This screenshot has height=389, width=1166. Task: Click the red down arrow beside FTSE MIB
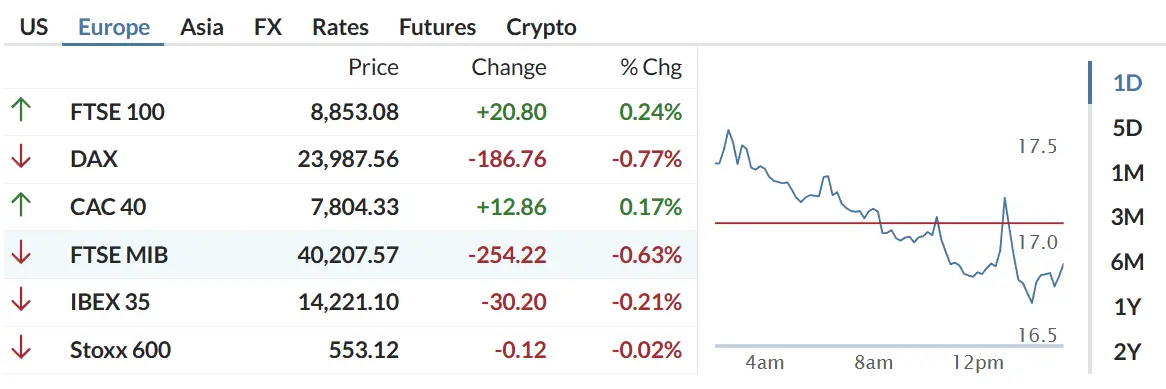click(x=21, y=254)
